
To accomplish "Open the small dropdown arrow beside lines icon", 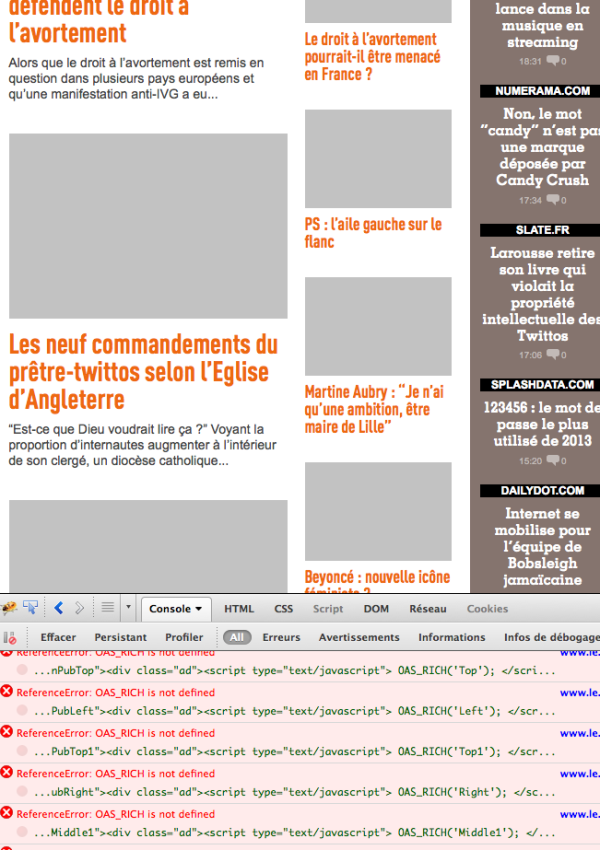I will tap(128, 607).
